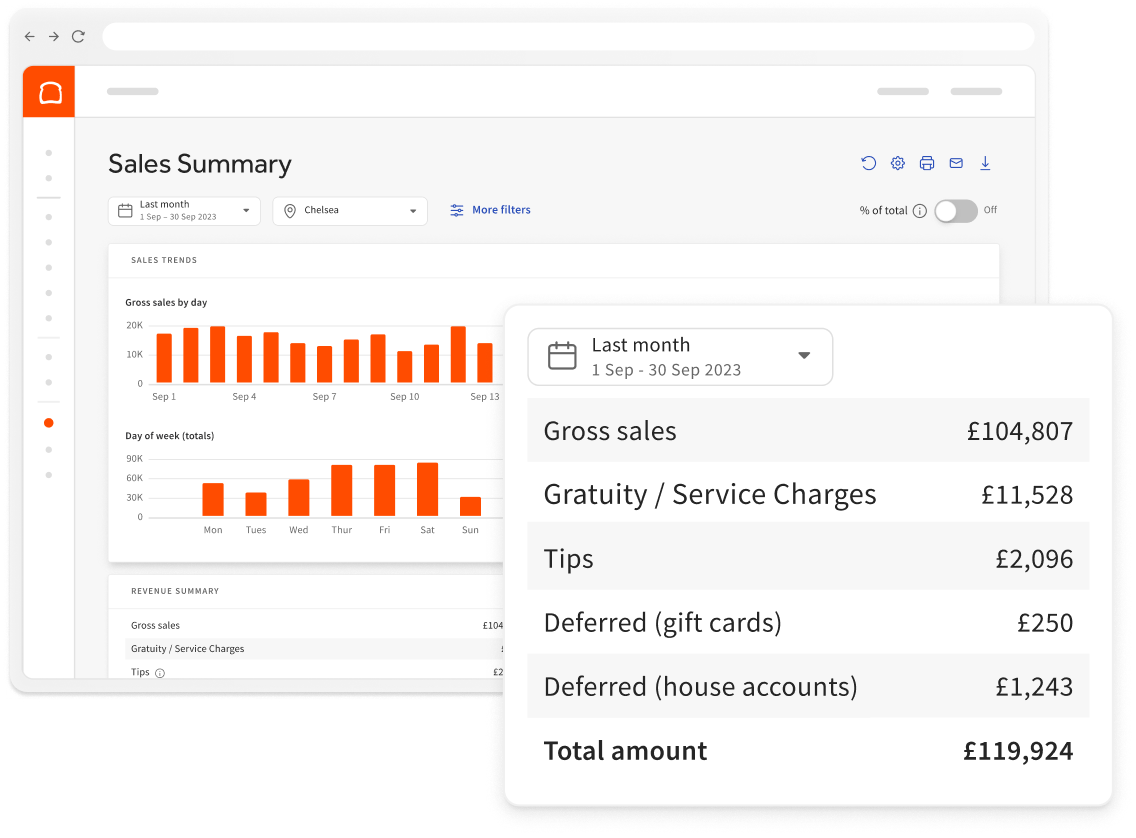Enable the % of total toggle
Viewport: 1136px width, 838px height.
click(x=955, y=211)
